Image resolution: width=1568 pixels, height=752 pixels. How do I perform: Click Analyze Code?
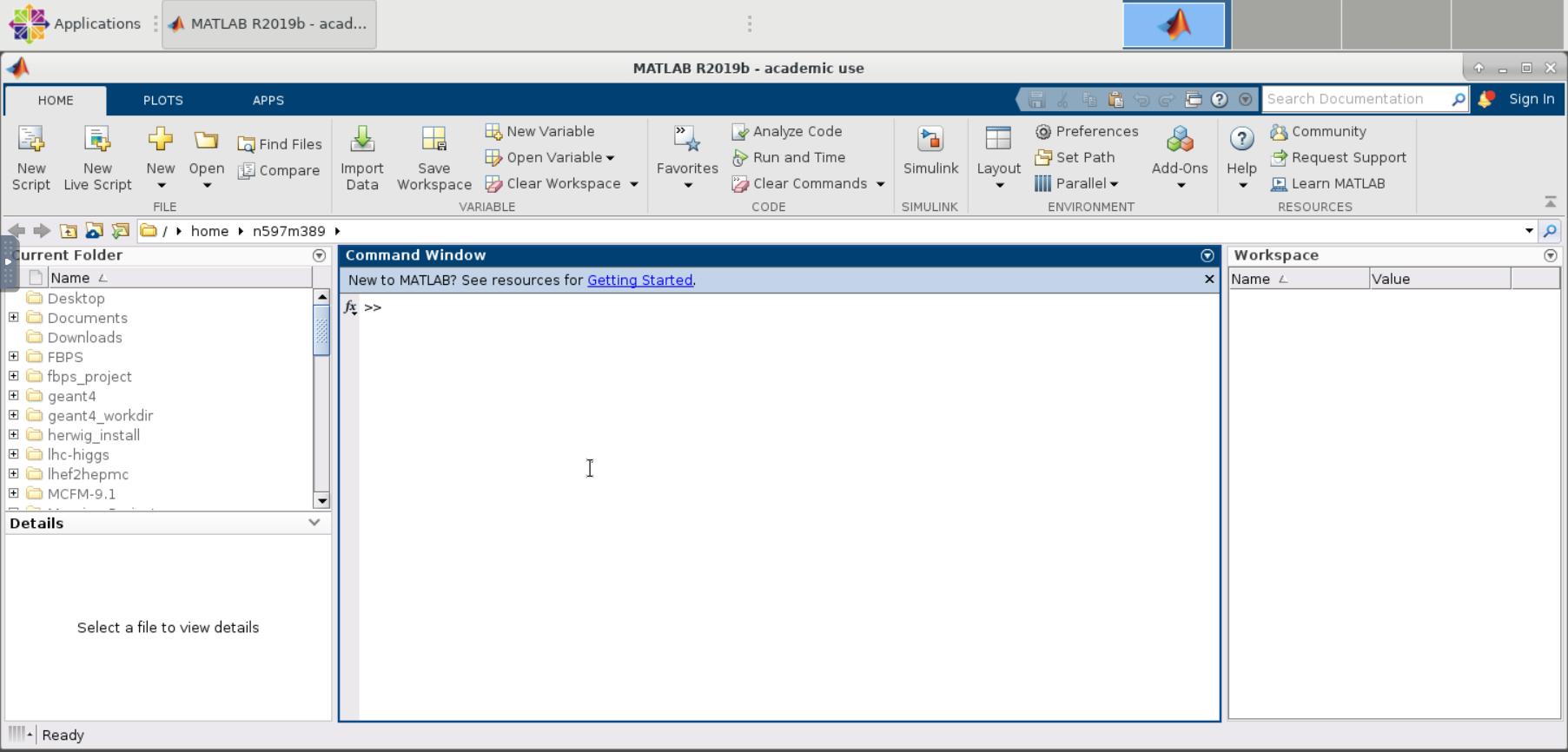pos(787,131)
